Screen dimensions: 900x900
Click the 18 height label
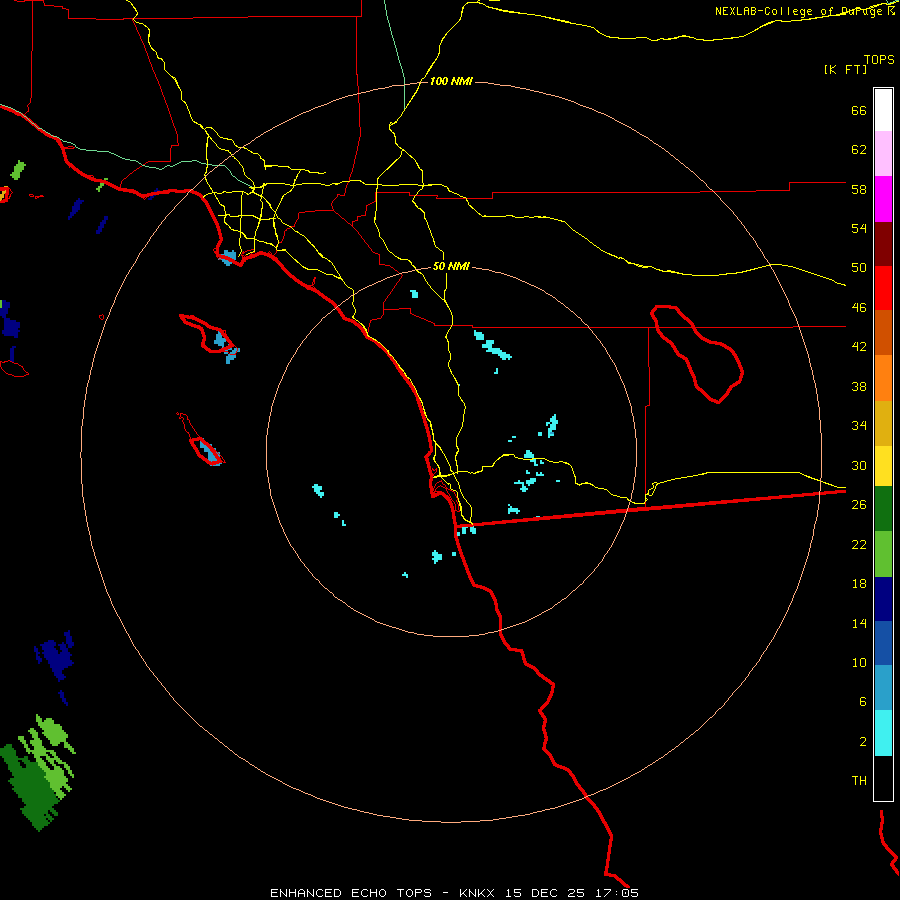pos(859,584)
